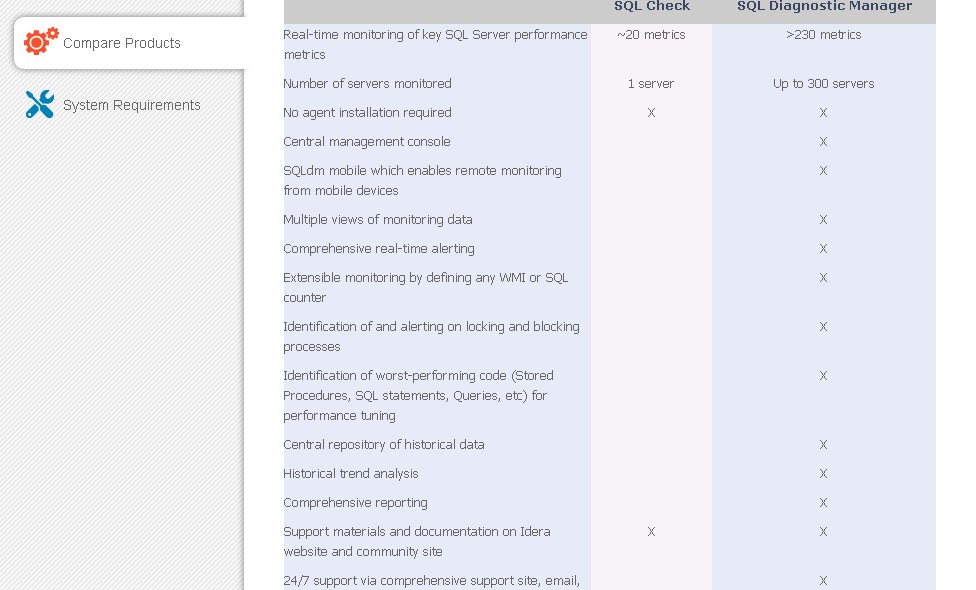Click the '~20 metrics' cell
Screen dimensions: 976x590
(651, 35)
